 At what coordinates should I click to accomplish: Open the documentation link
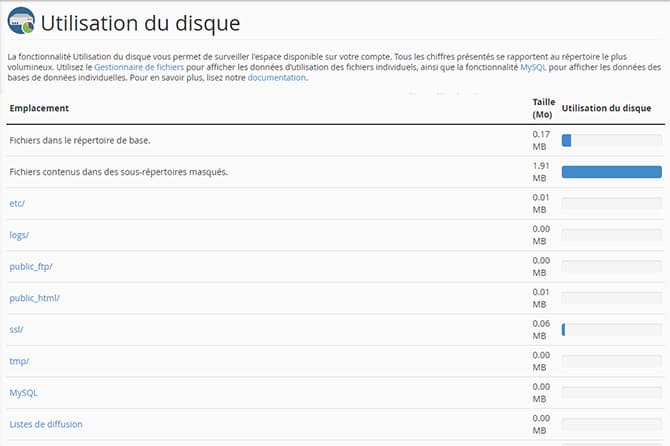276,78
